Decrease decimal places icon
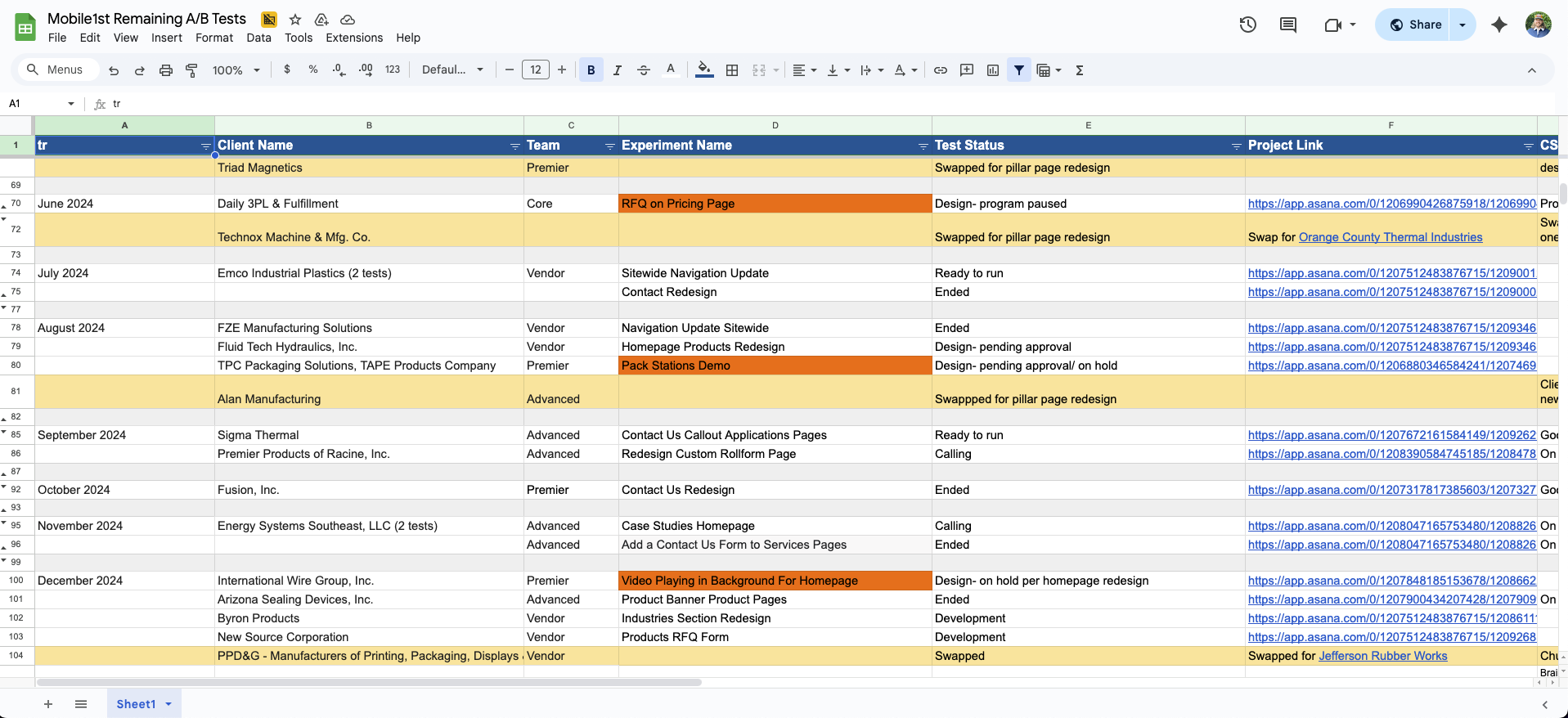Screen dimensions: 1568x718 point(339,70)
